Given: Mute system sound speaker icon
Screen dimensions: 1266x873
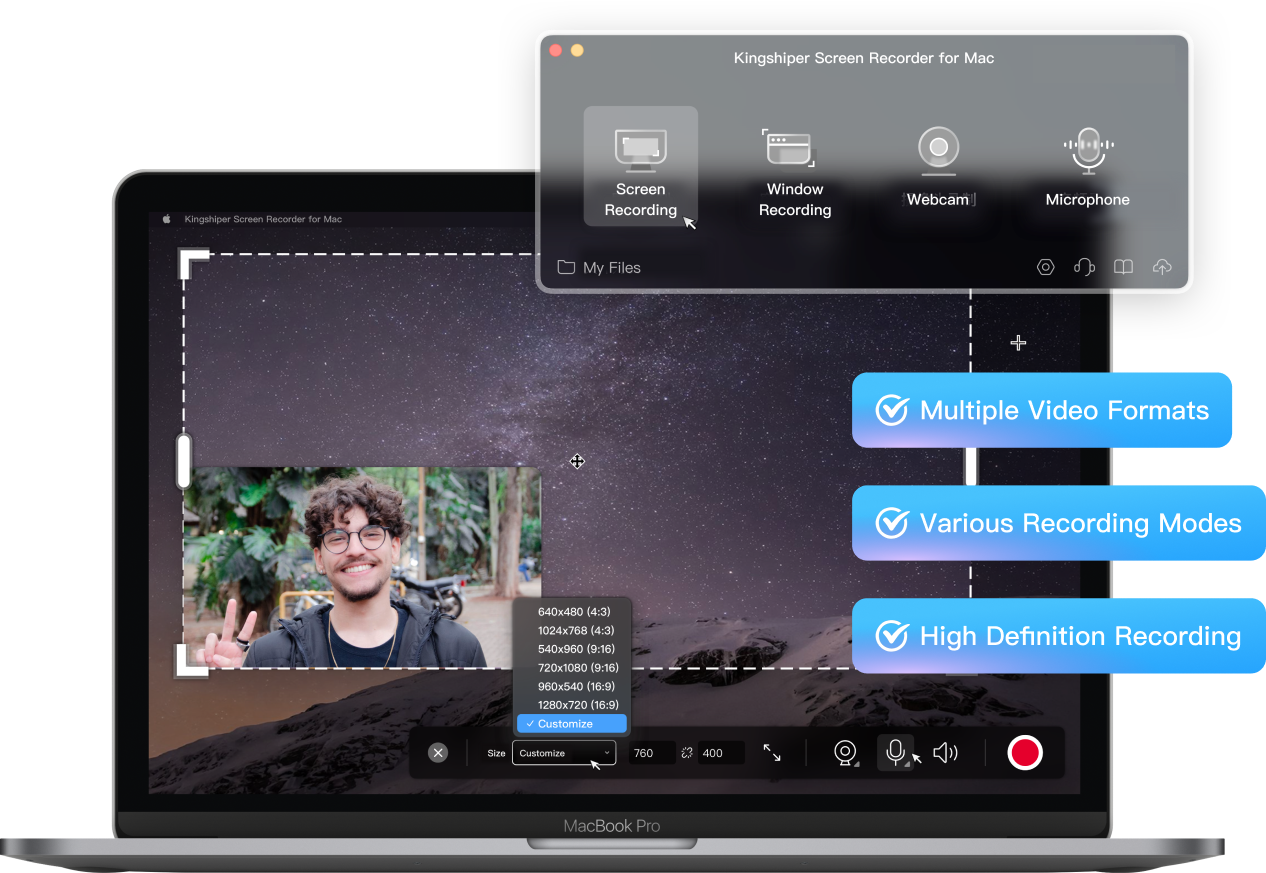Looking at the screenshot, I should point(945,753).
